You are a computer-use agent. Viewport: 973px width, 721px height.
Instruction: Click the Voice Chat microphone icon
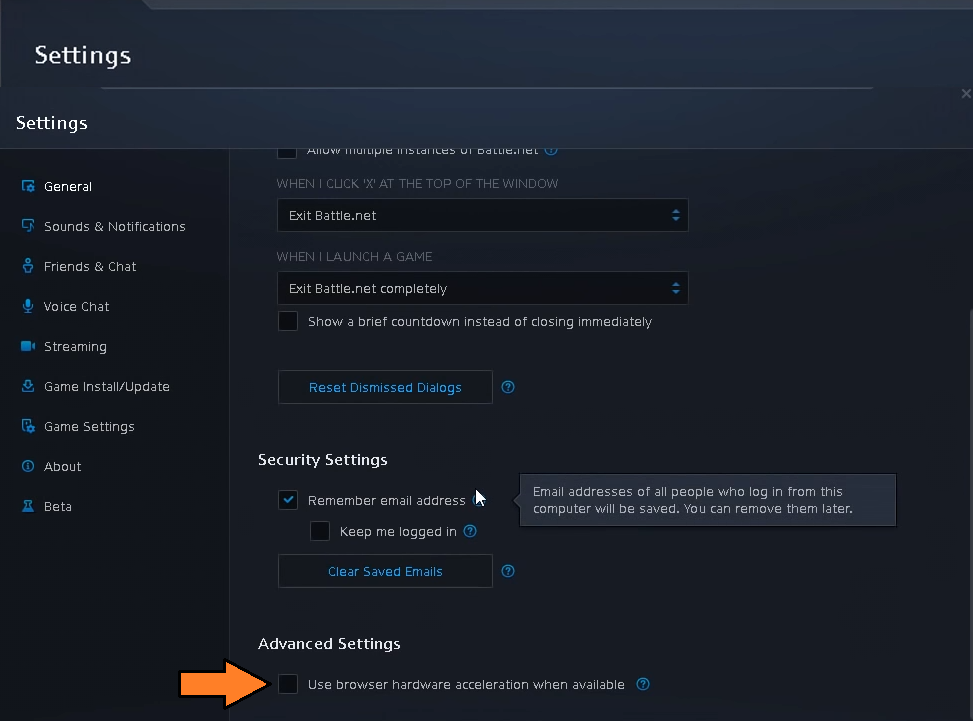(x=28, y=306)
